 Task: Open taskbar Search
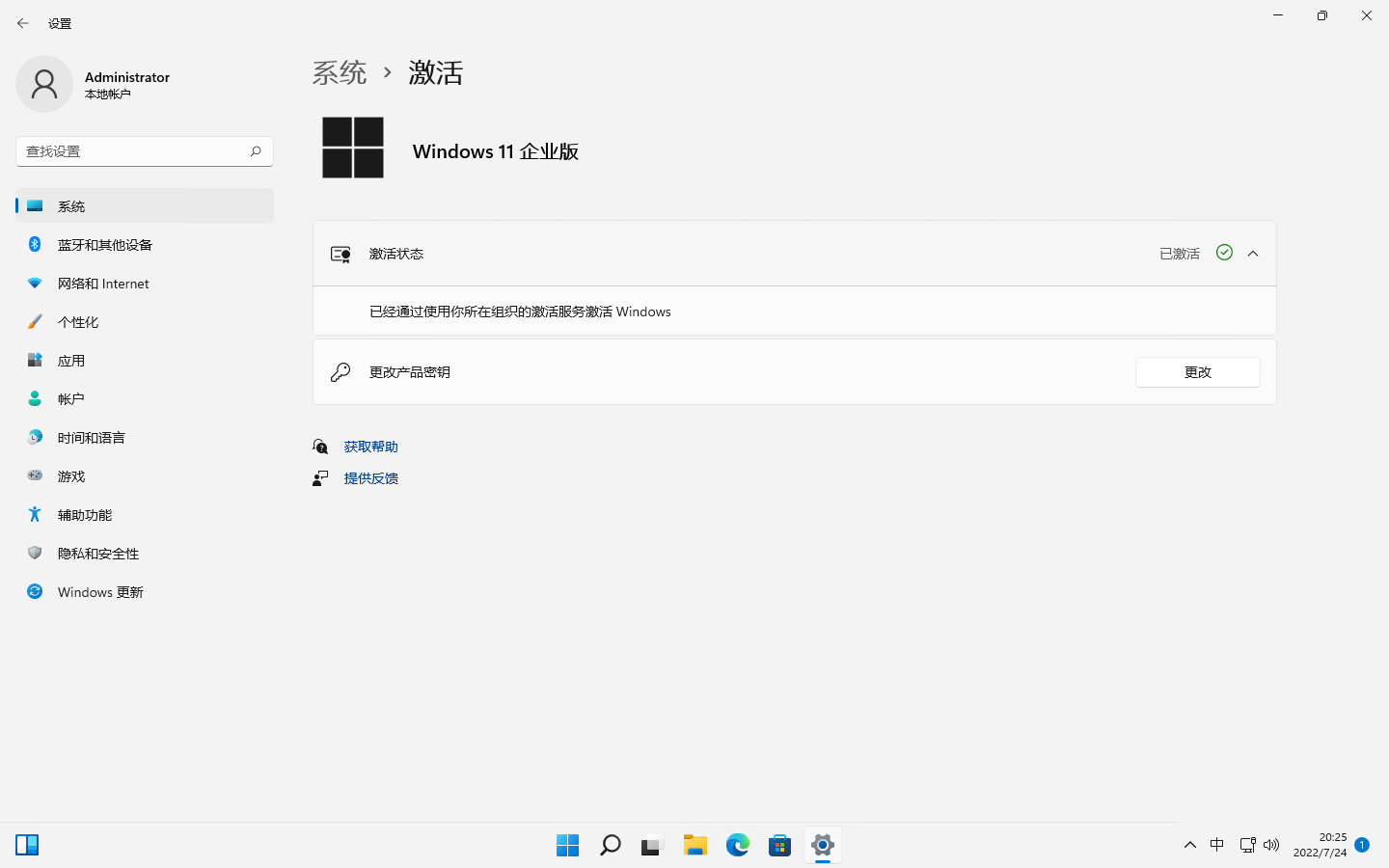[611, 846]
